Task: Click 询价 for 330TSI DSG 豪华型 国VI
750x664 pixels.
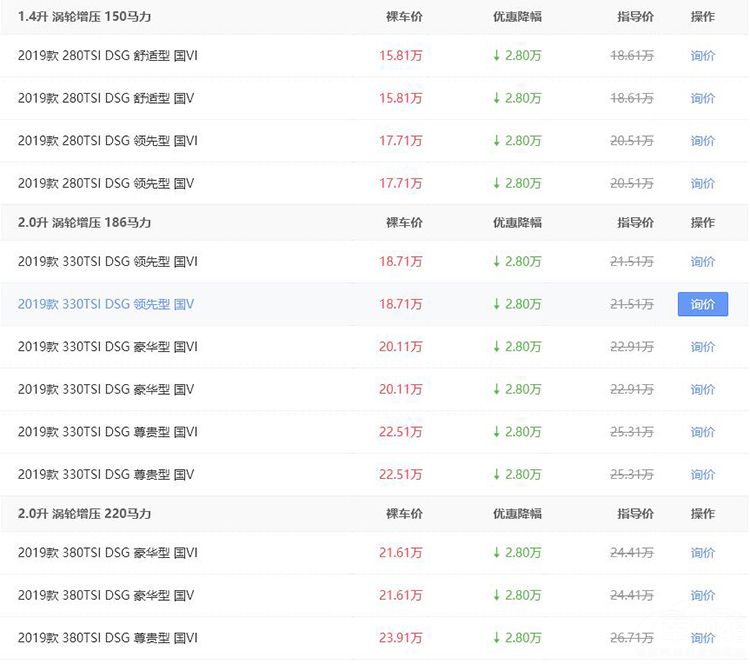Action: click(x=702, y=346)
